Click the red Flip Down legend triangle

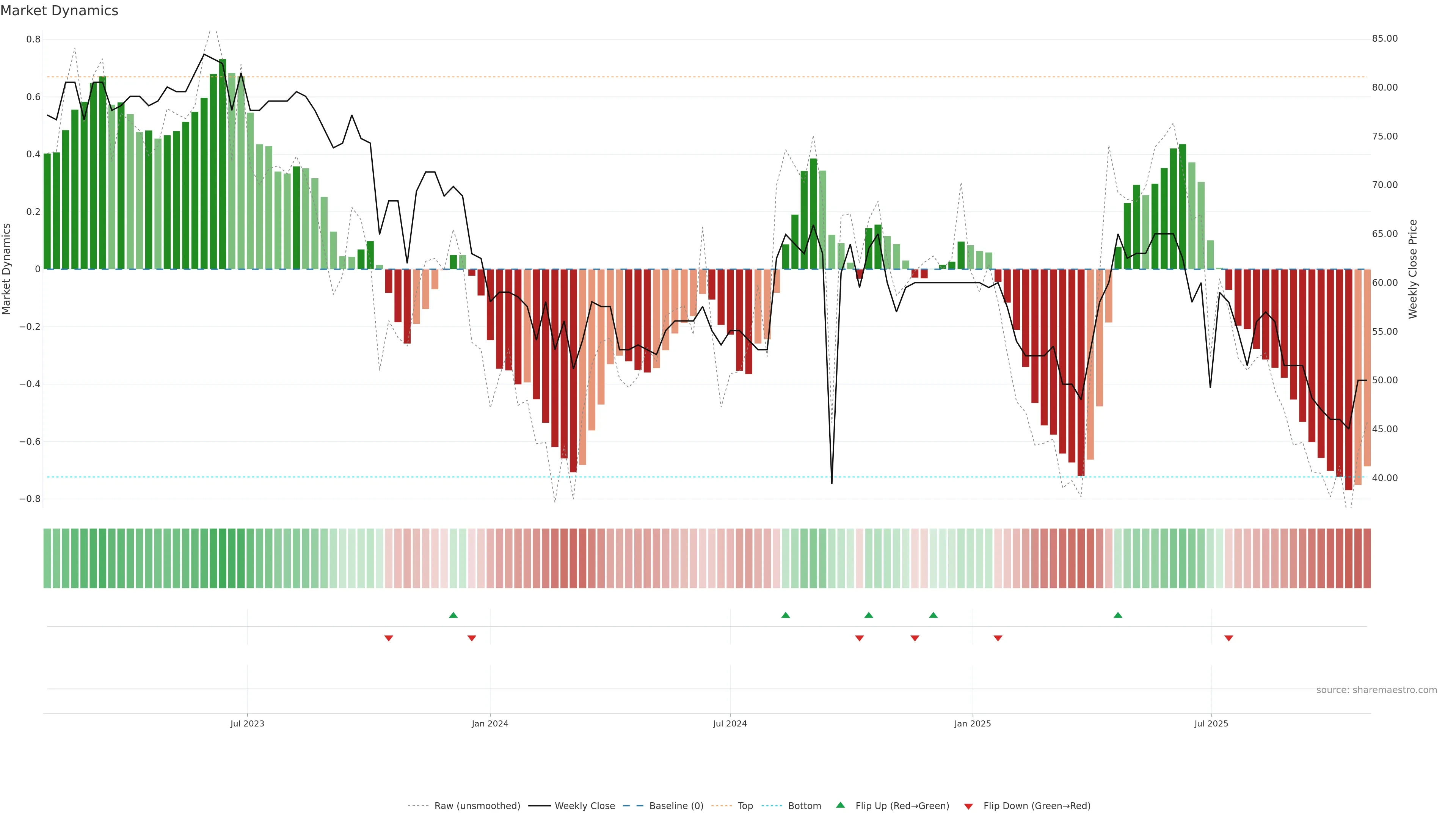[968, 806]
